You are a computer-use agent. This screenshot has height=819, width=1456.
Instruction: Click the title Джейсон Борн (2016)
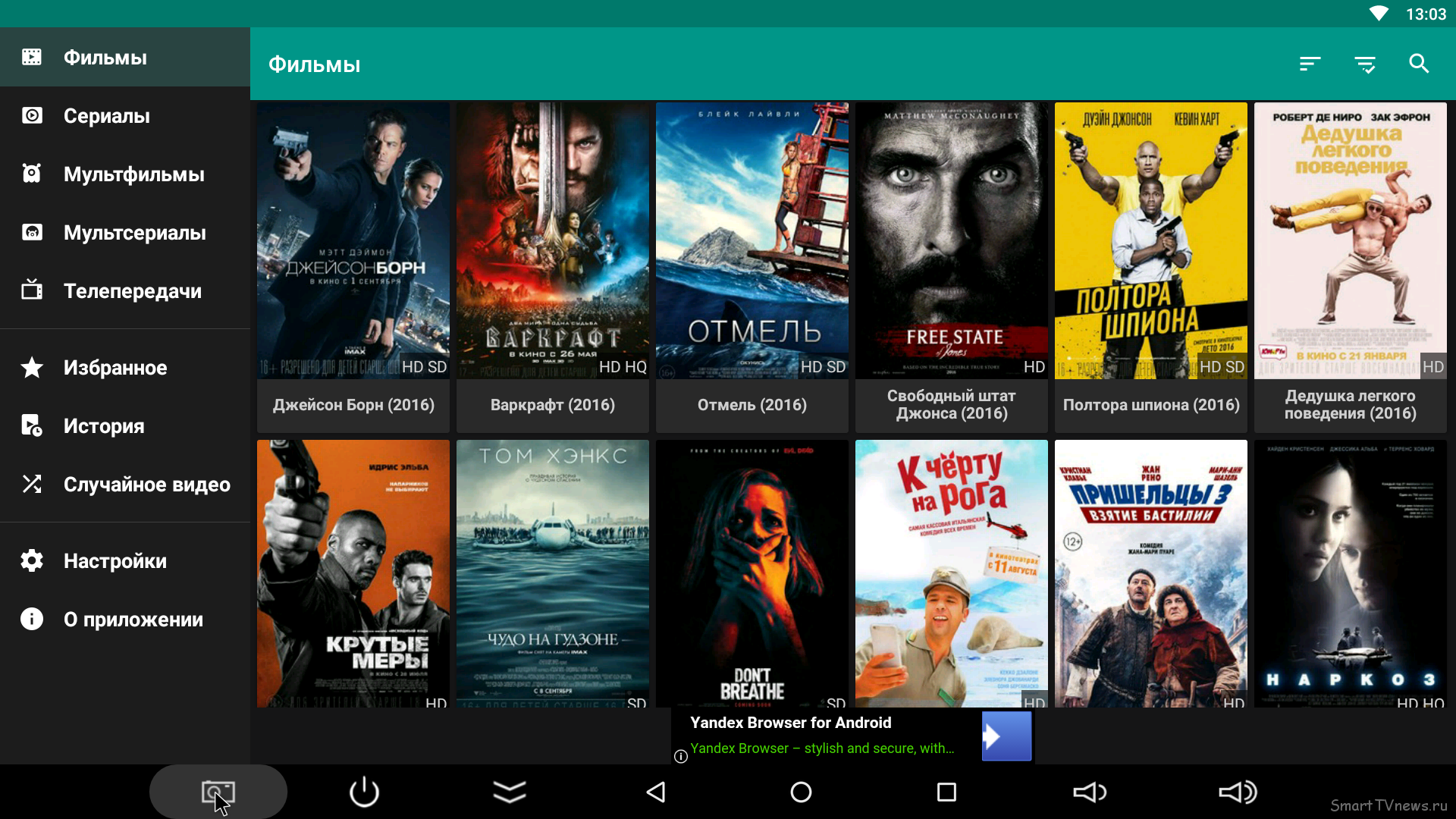coord(353,405)
